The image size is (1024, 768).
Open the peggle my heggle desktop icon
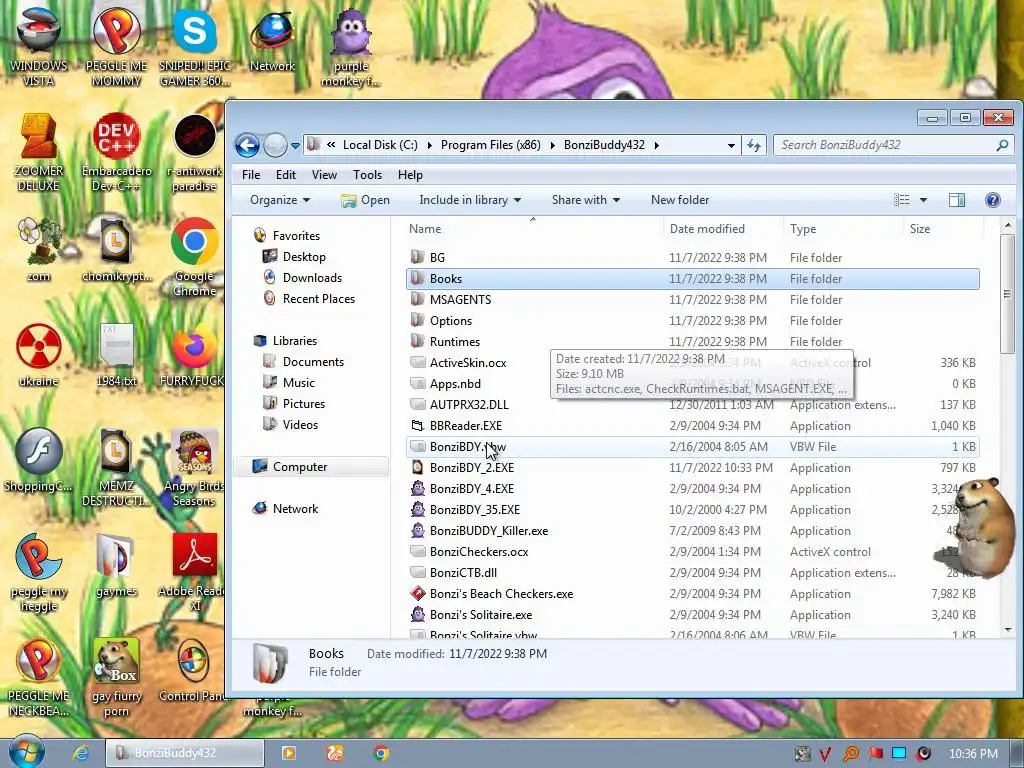[38, 572]
